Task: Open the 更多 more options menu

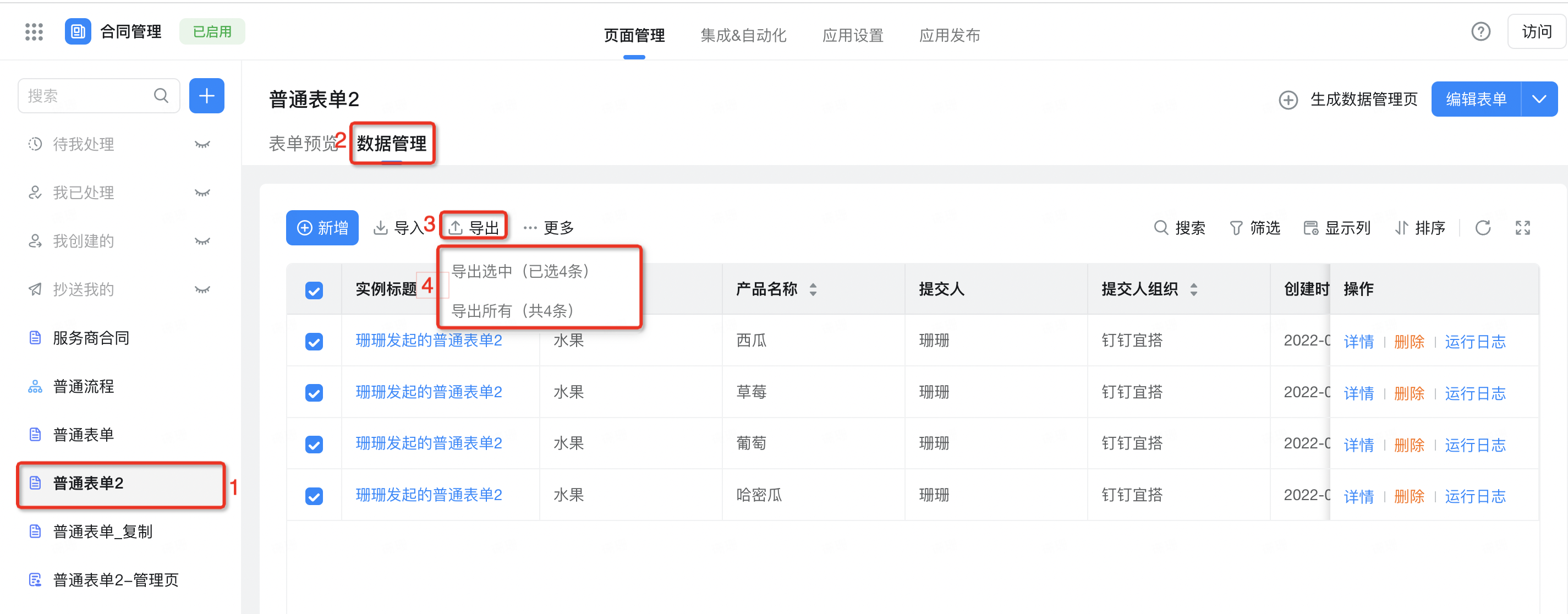Action: (549, 228)
